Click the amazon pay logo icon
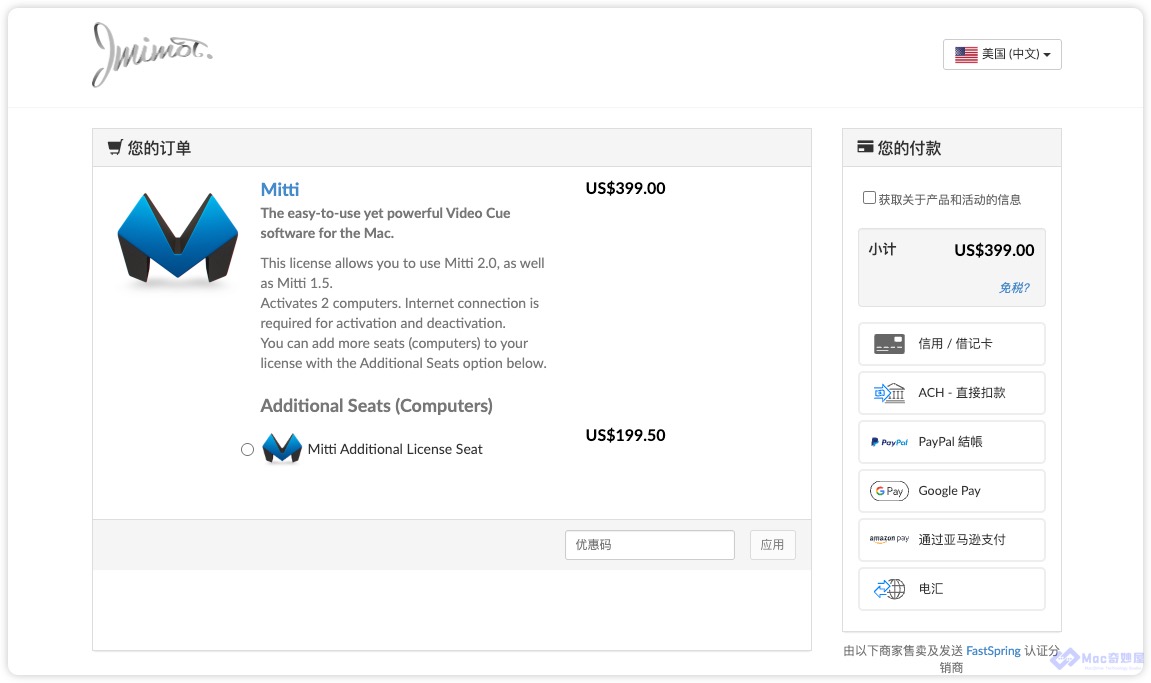This screenshot has height=683, width=1151. coord(889,539)
